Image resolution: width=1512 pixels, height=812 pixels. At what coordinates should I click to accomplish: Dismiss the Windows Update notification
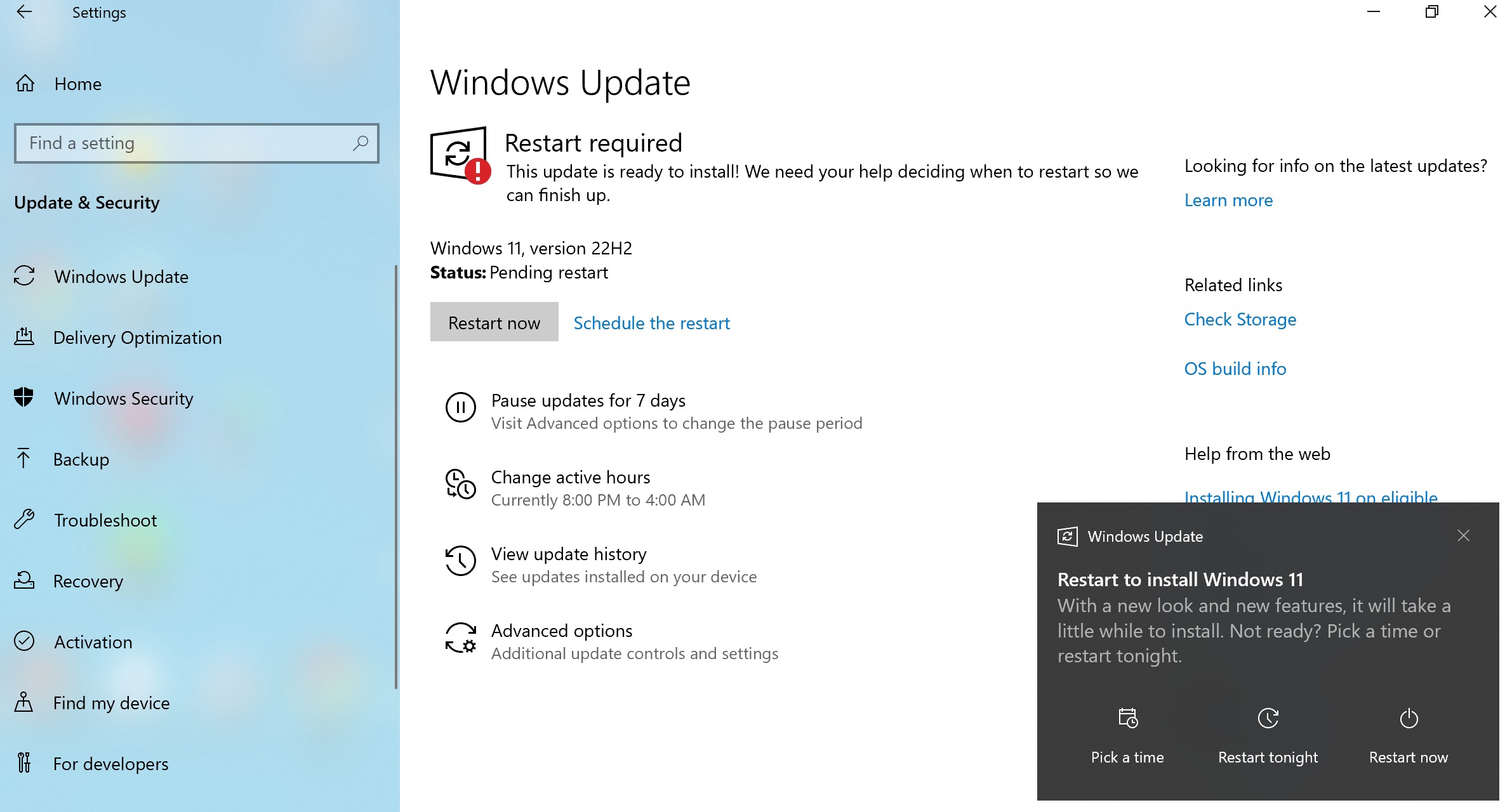pyautogui.click(x=1464, y=536)
